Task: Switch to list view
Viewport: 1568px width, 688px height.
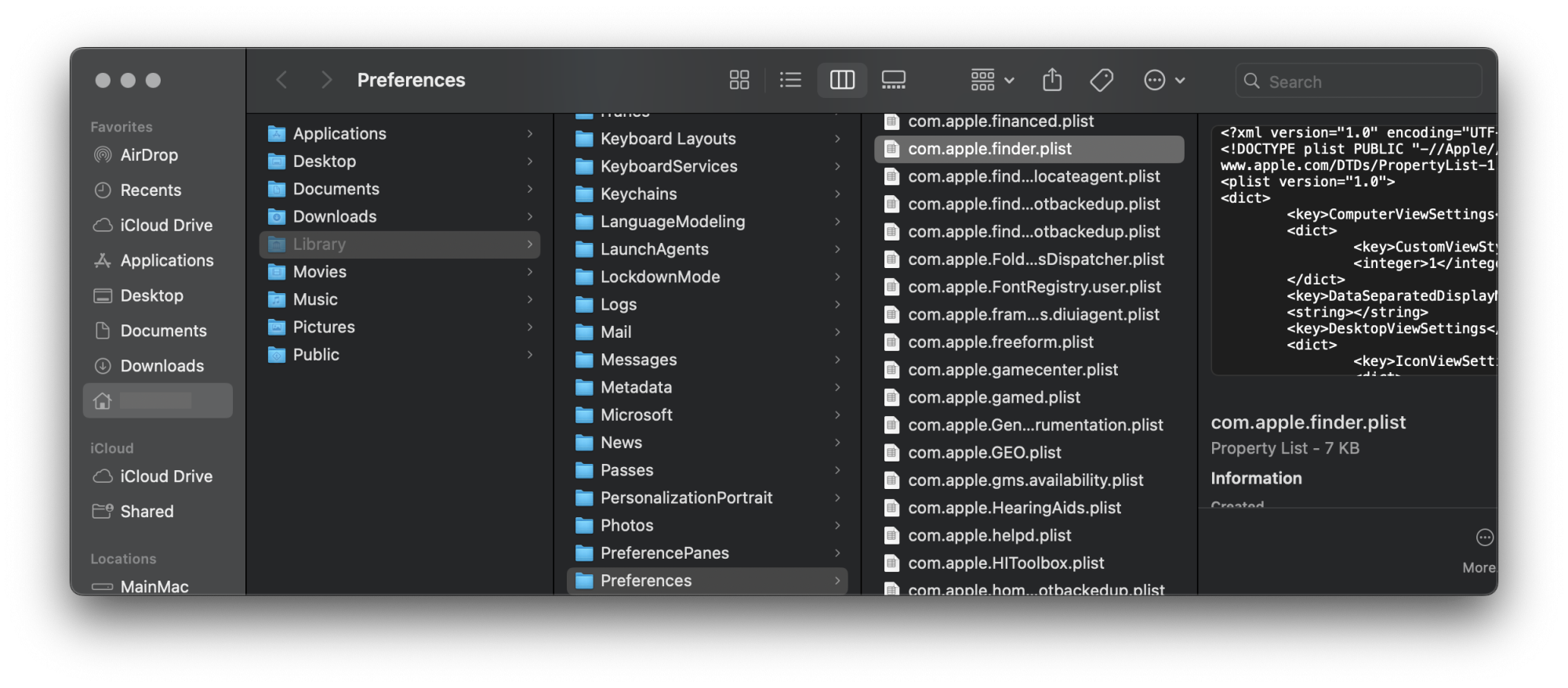Action: pyautogui.click(x=790, y=80)
